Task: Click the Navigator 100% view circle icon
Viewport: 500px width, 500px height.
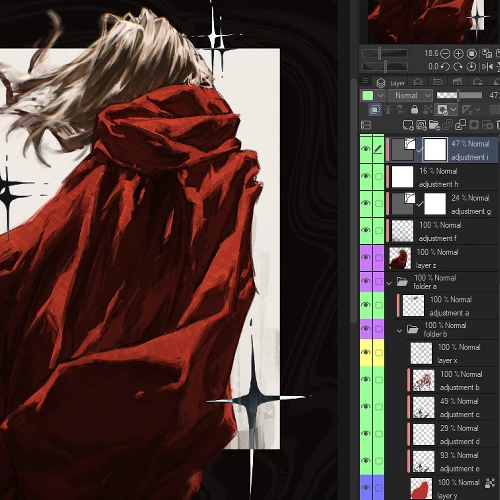Action: click(472, 53)
